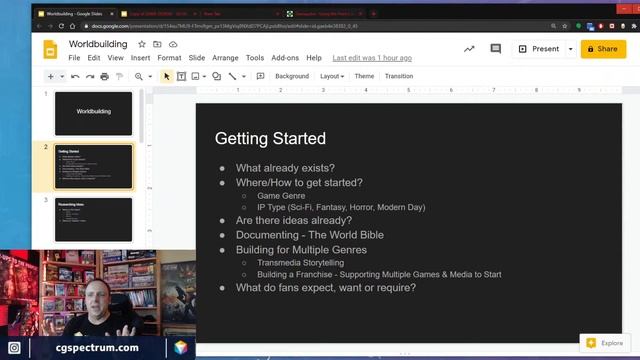The width and height of the screenshot is (640, 360).
Task: Click the yellow Share button
Action: [603, 49]
